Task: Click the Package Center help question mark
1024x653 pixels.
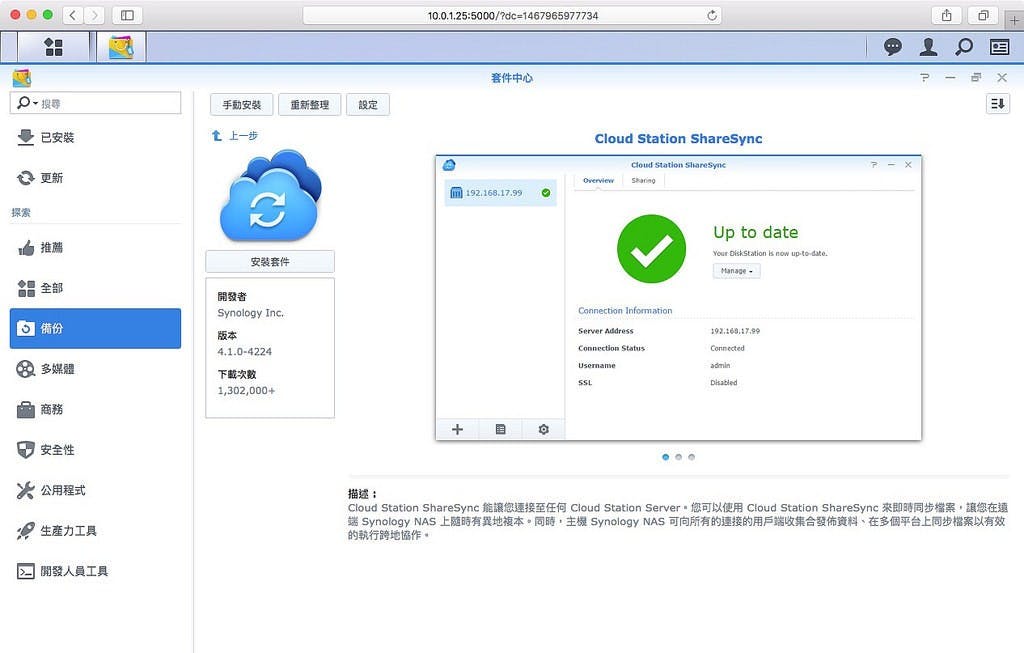Action: point(924,78)
